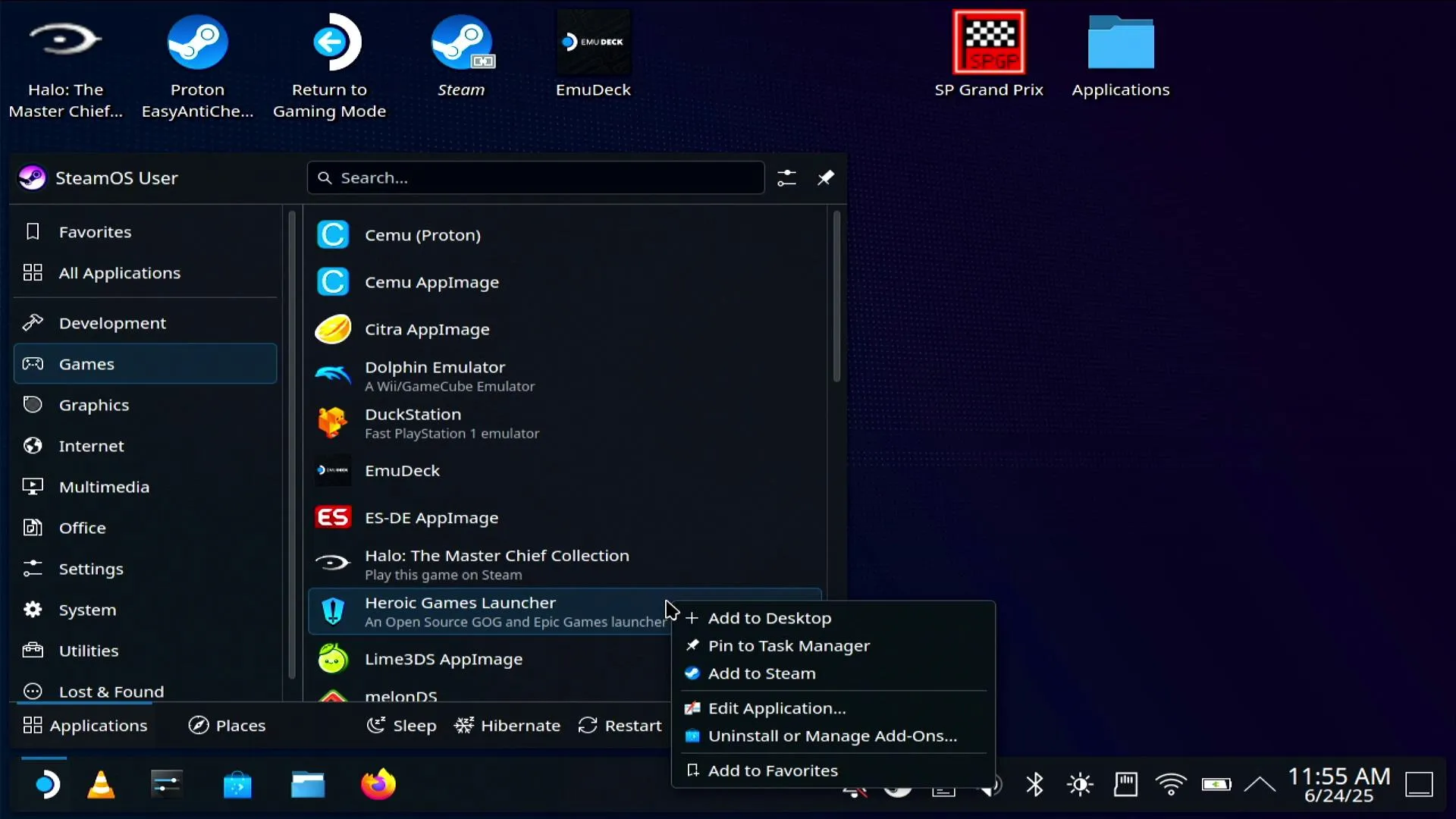Launch Dolphin Emulator

(565, 376)
